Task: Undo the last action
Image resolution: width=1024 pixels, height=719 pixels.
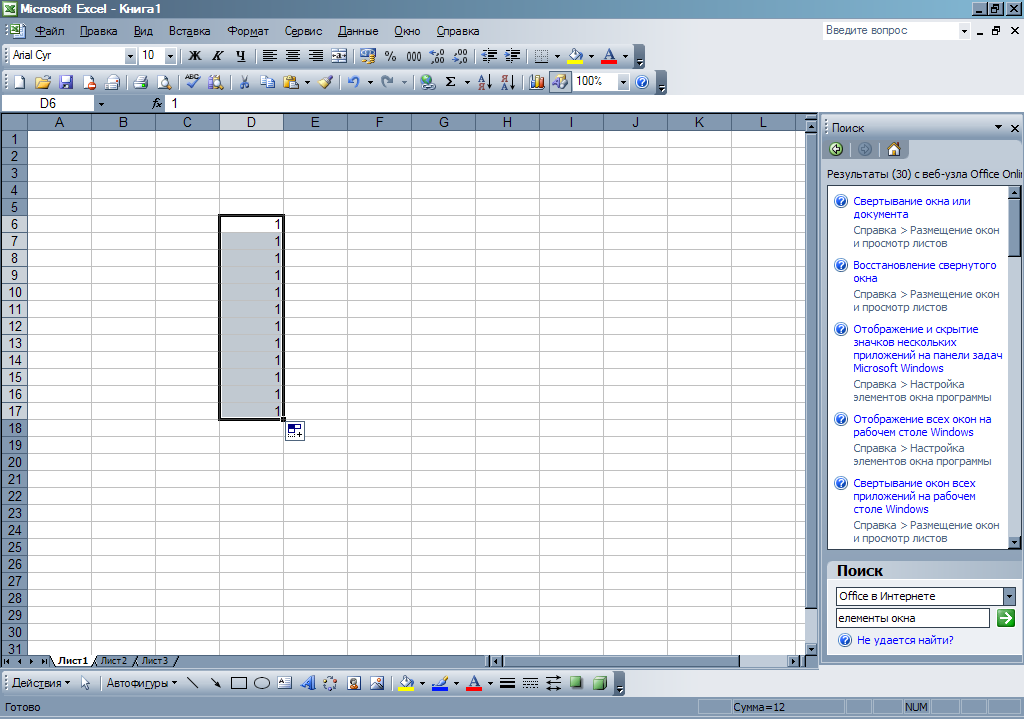Action: (353, 82)
